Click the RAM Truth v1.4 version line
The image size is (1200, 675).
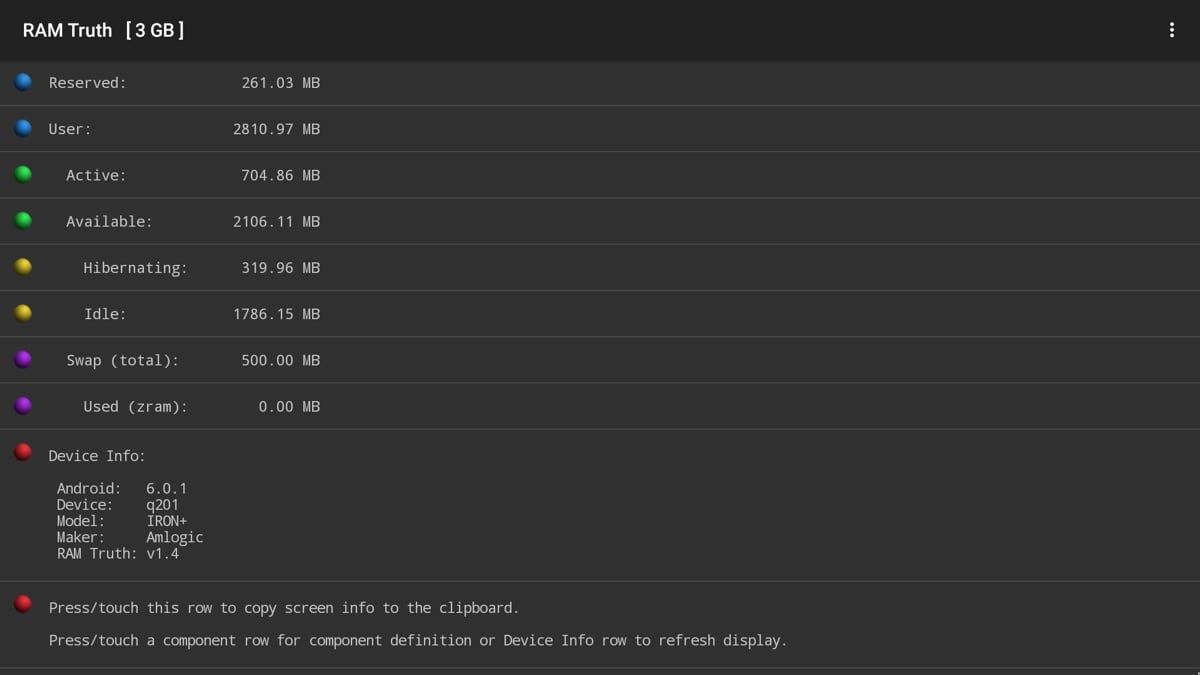[118, 553]
